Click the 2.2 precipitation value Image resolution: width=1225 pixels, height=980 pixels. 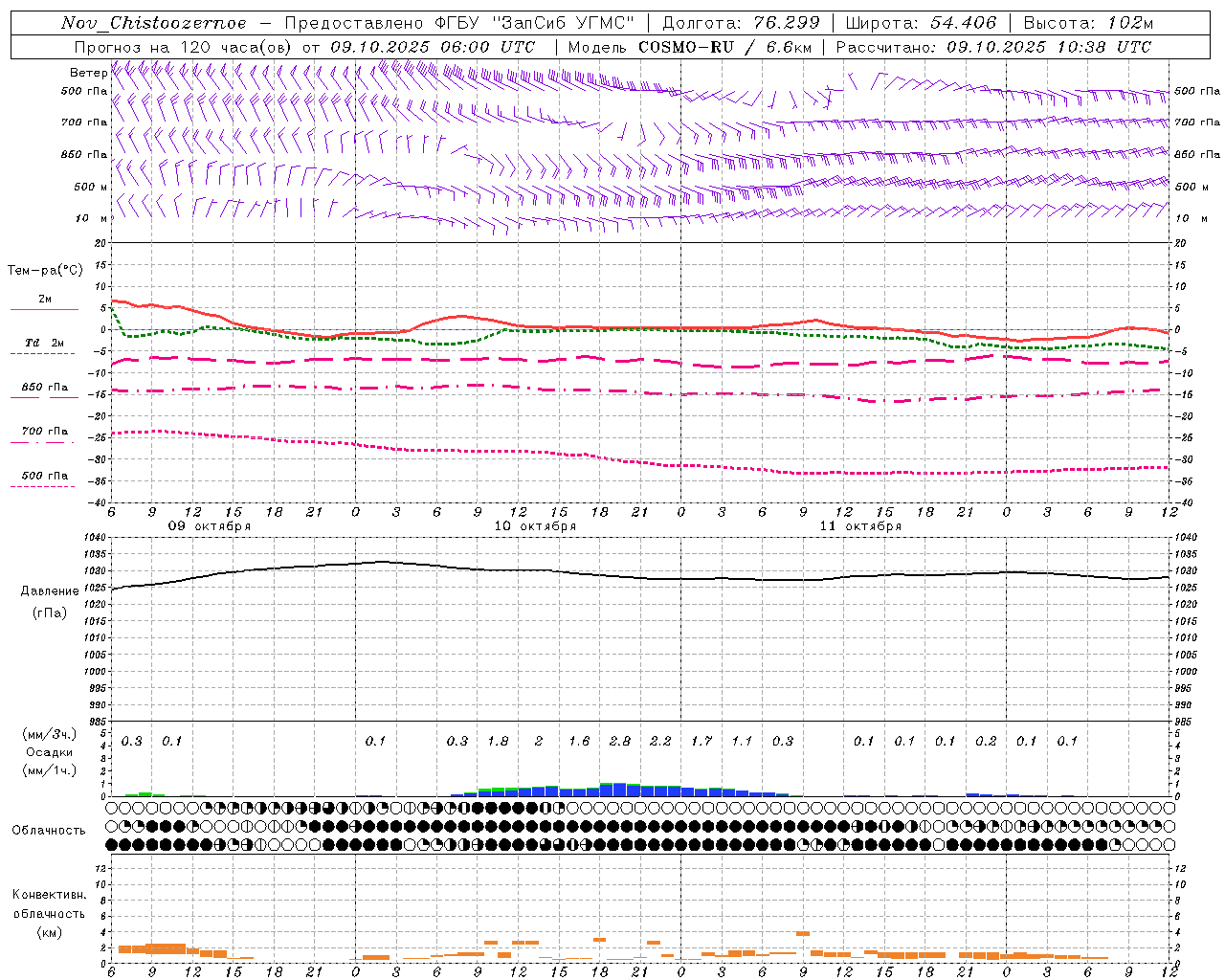click(x=660, y=742)
